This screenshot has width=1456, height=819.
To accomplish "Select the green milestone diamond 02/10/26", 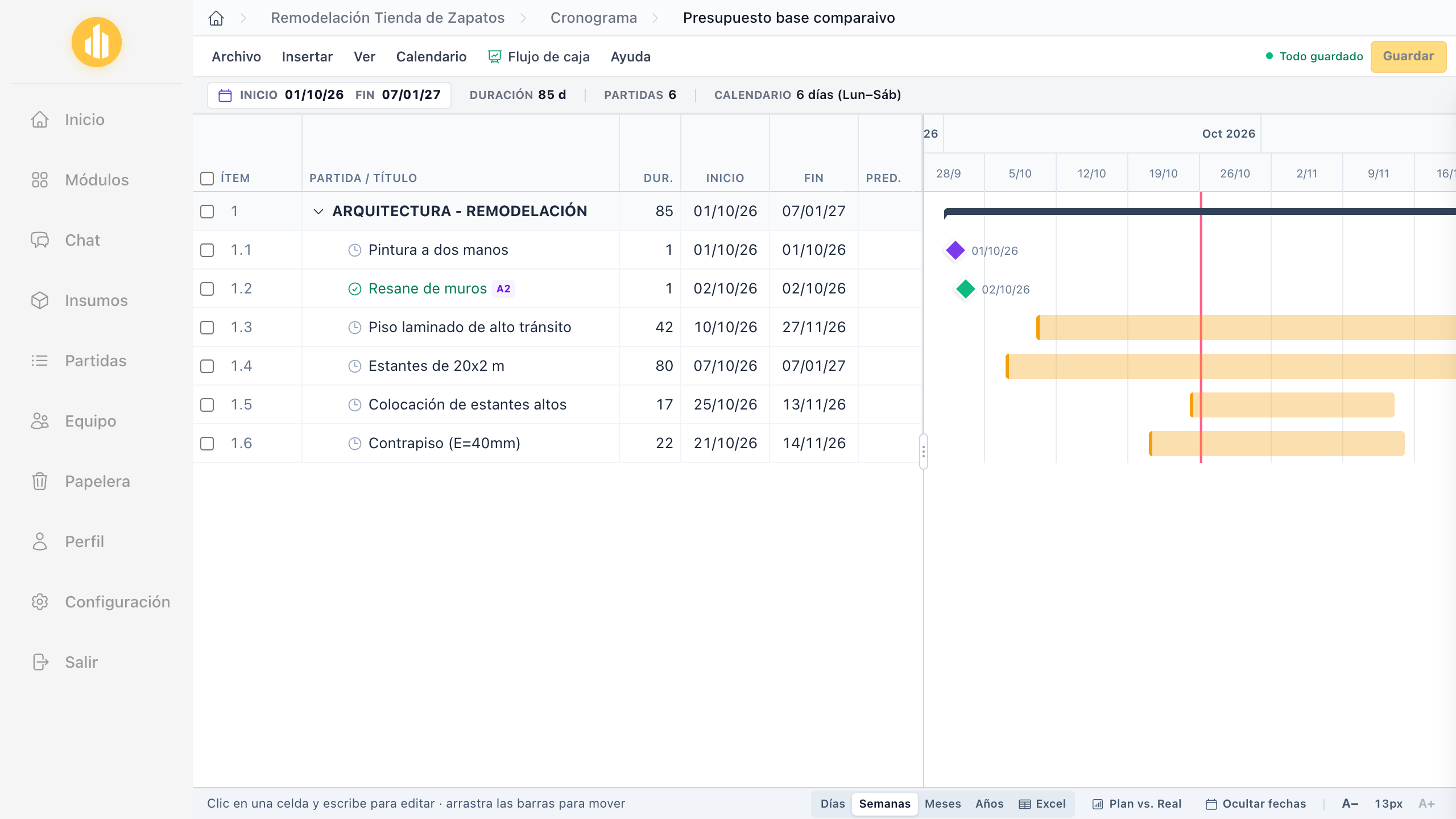I will (x=966, y=289).
